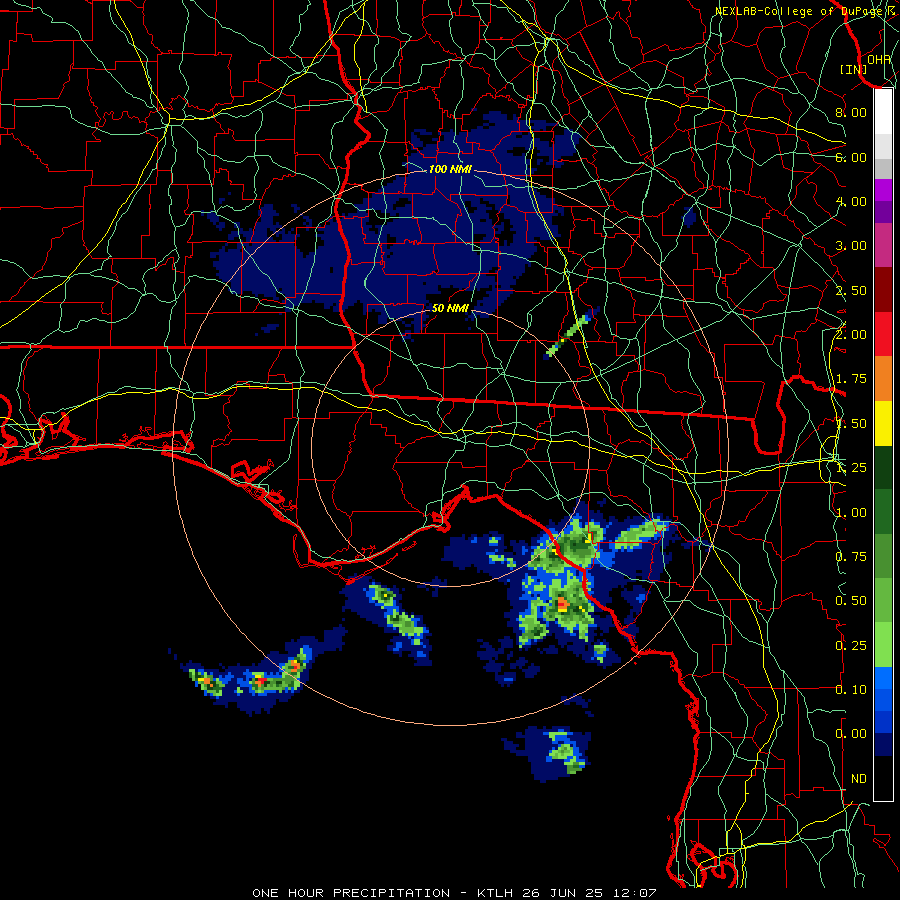Click the 0.25 legend value
Screen dimensions: 900x900
click(851, 646)
